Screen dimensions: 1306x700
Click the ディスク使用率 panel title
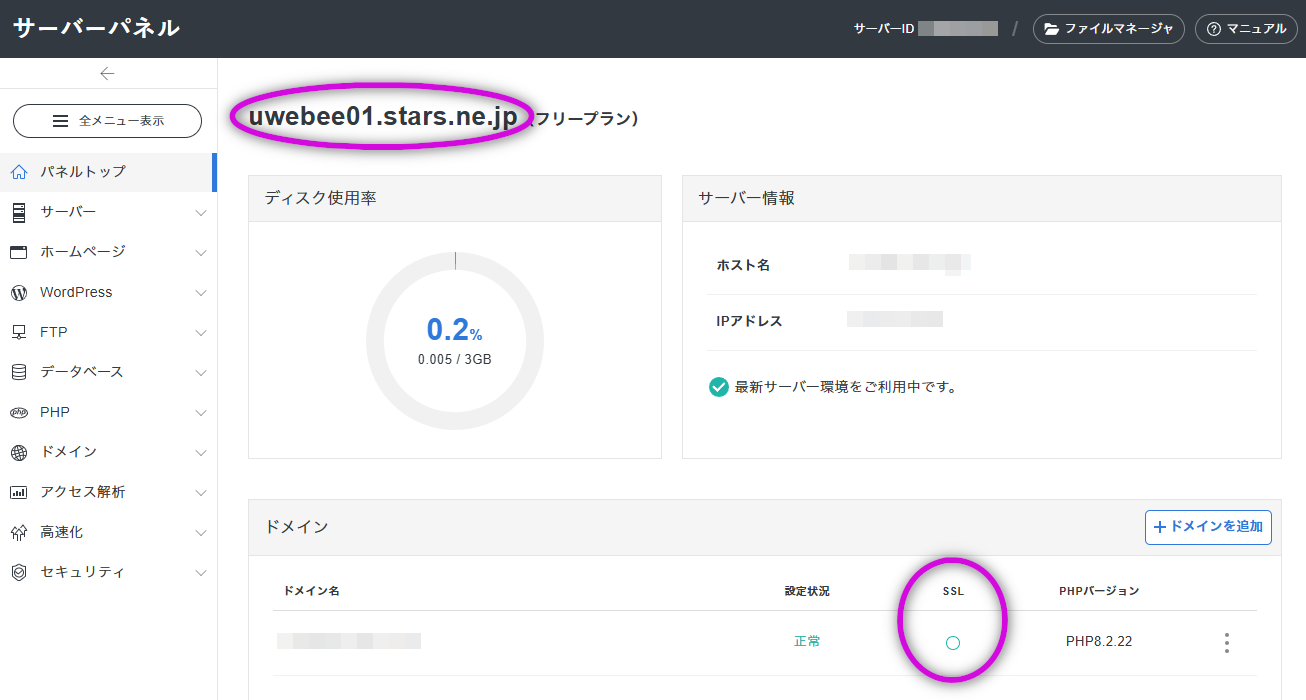click(320, 198)
